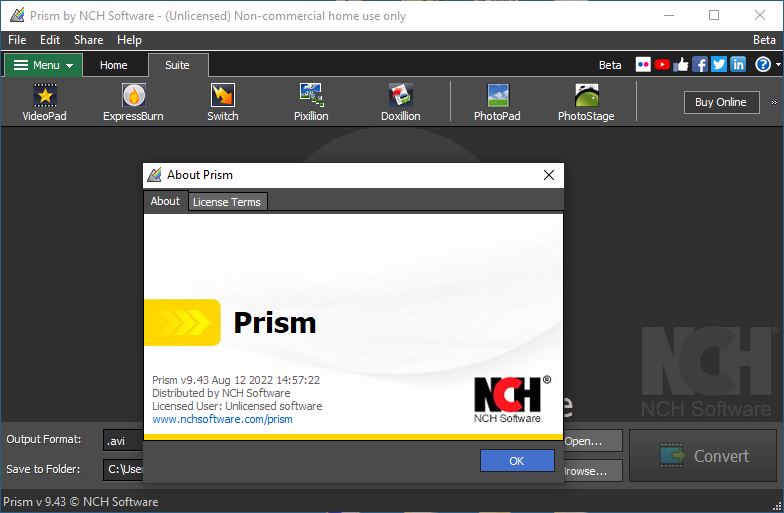Click the Output Format label

pyautogui.click(x=44, y=439)
